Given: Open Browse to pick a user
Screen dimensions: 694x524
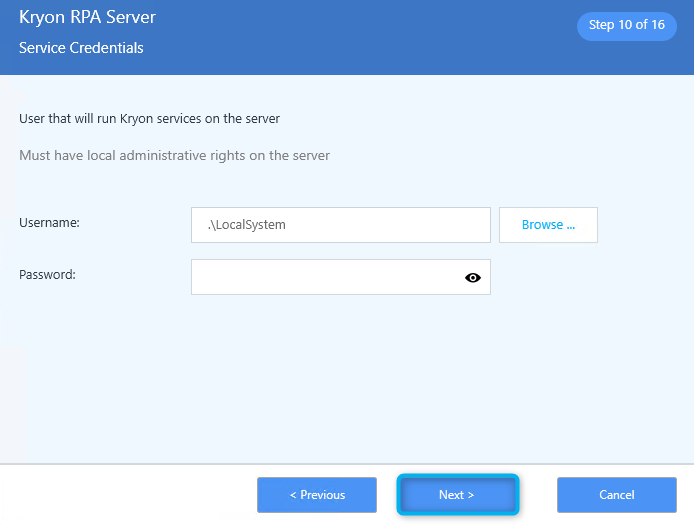Looking at the screenshot, I should 548,225.
